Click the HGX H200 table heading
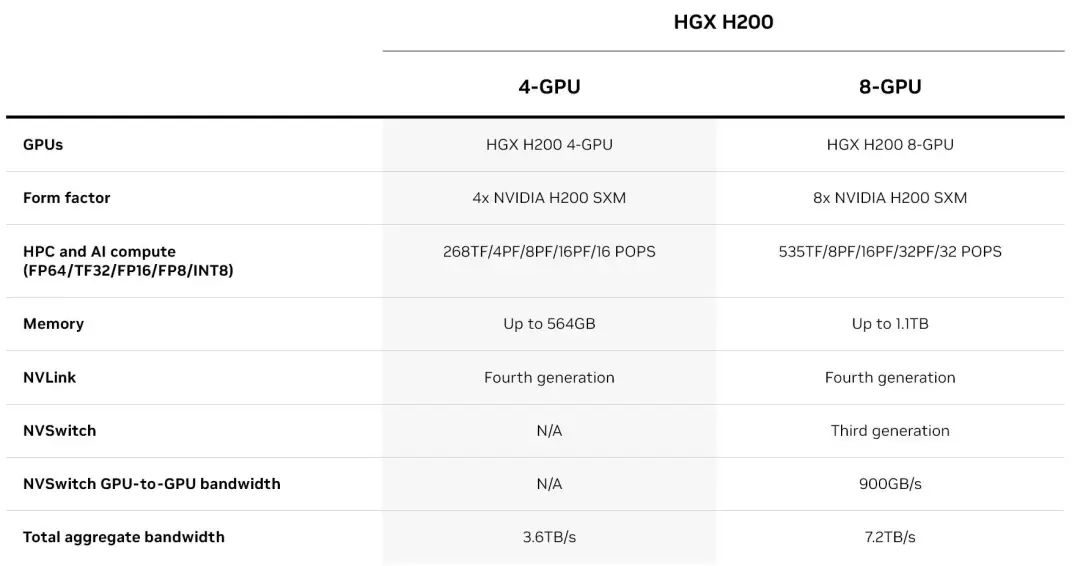 coord(723,22)
